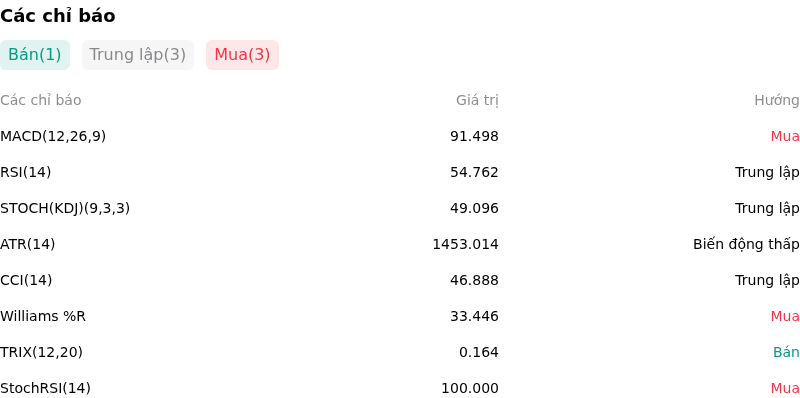Click the StochRSI value 100.000
This screenshot has height=398, width=800.
pyautogui.click(x=470, y=388)
